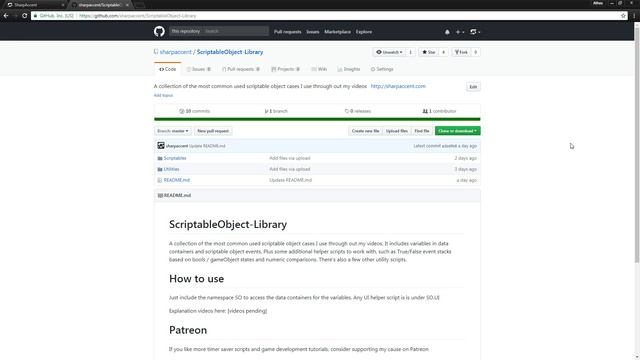Viewport: 640px width, 360px height.
Task: Open the notifications bell
Action: 447,32
